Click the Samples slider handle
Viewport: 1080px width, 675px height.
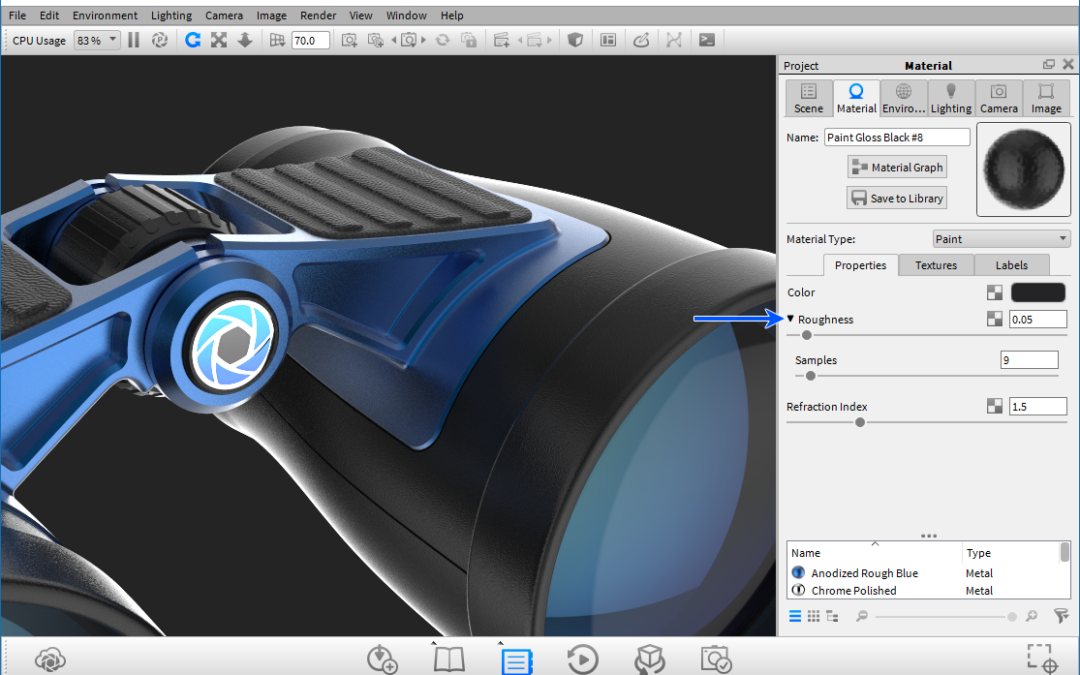coord(811,376)
